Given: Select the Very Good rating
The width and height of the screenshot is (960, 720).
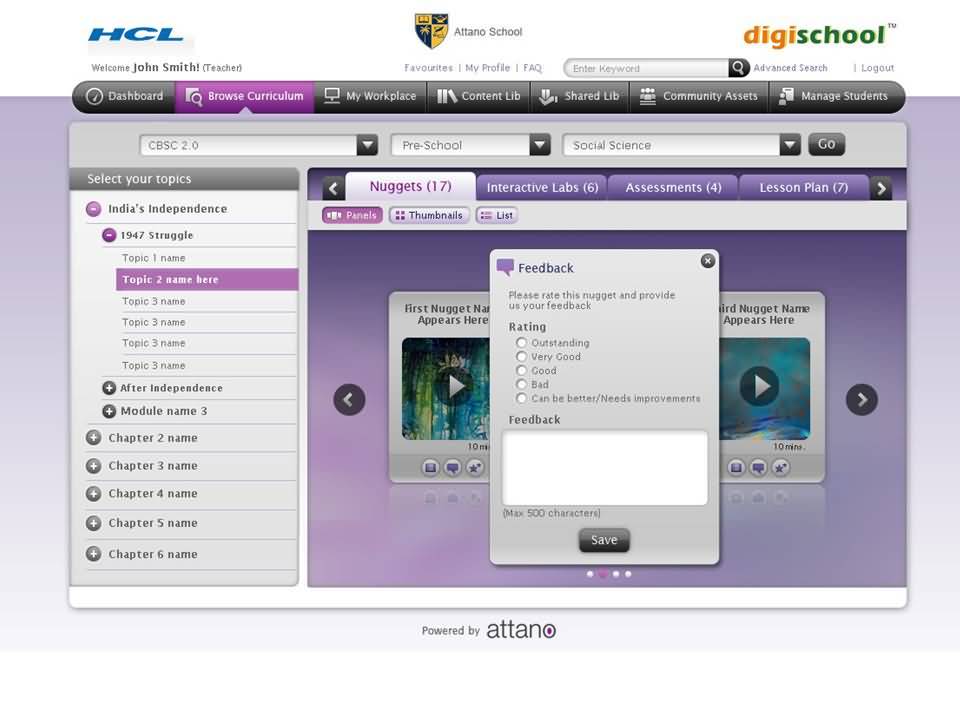Looking at the screenshot, I should [x=521, y=357].
